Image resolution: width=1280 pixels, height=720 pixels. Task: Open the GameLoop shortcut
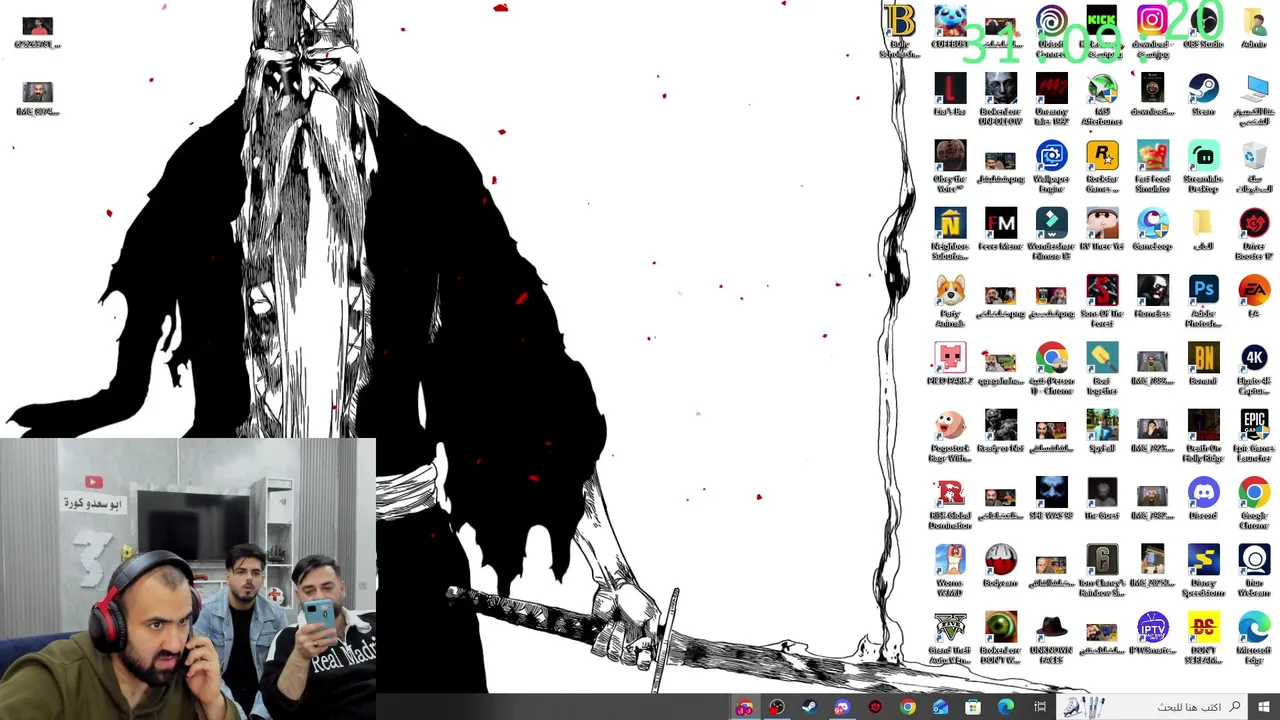tap(1152, 229)
